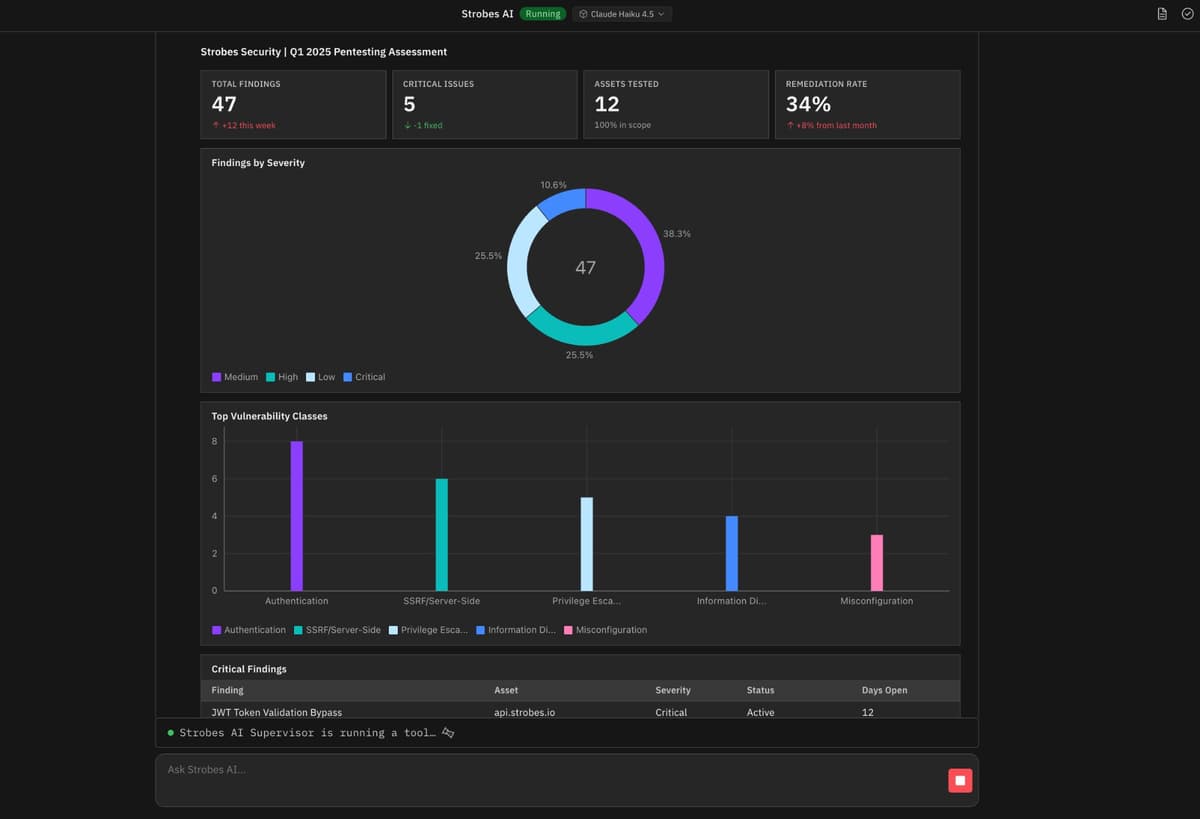Image resolution: width=1200 pixels, height=819 pixels.
Task: Open the JWT Token Validation Bypass finding
Action: click(277, 712)
